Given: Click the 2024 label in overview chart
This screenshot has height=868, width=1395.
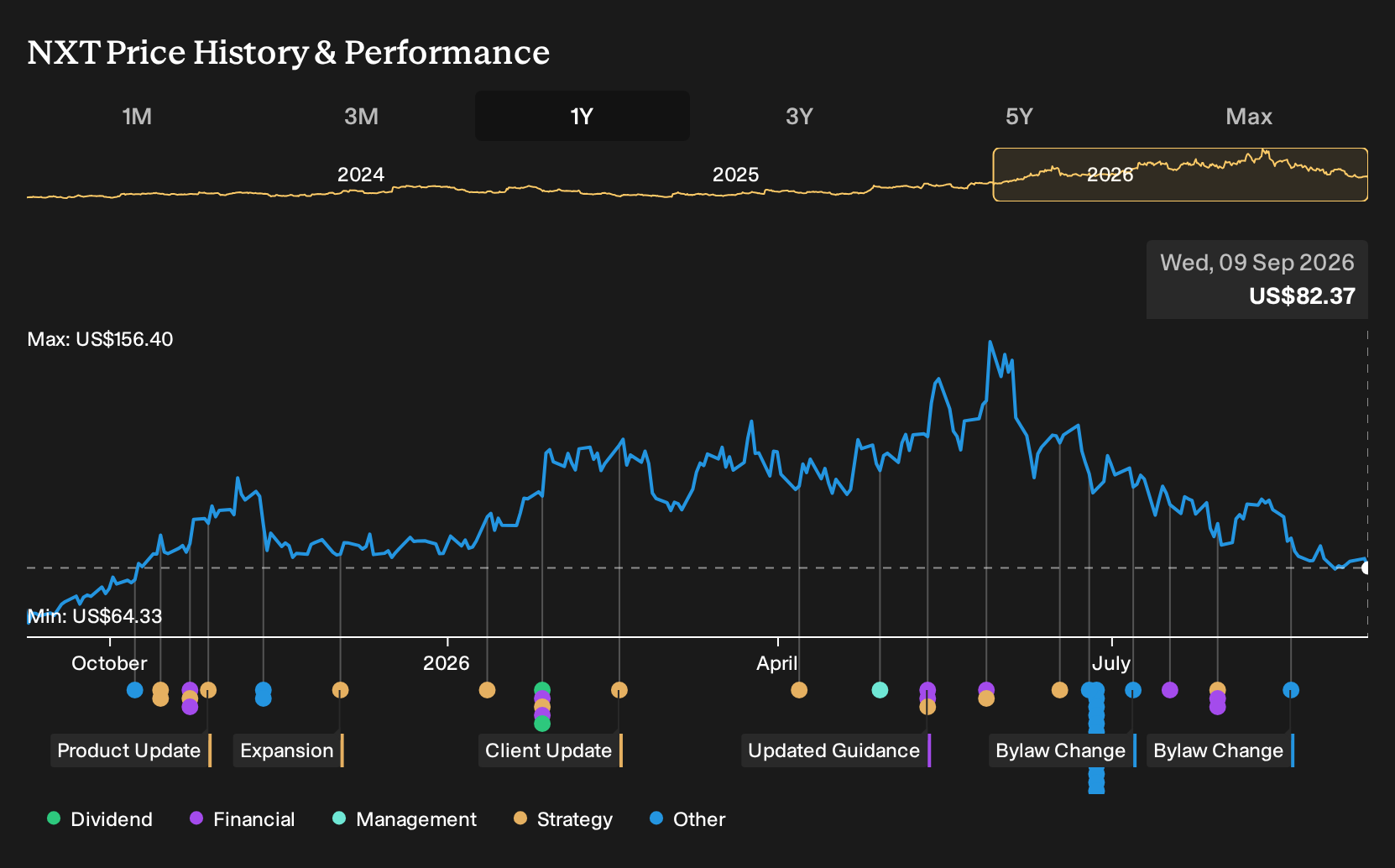Looking at the screenshot, I should click(361, 175).
